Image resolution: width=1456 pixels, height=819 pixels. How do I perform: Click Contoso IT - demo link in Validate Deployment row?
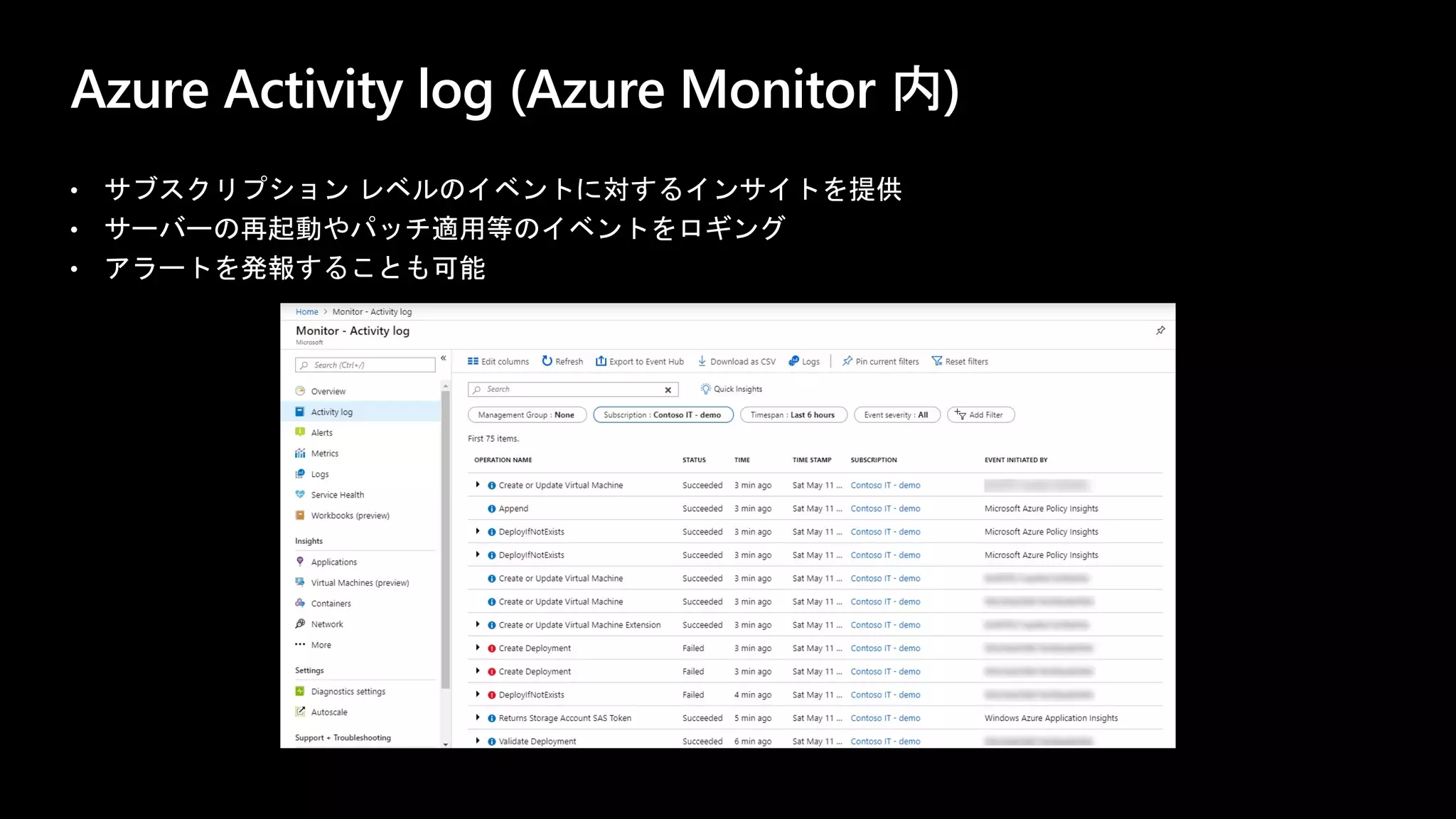[885, 741]
